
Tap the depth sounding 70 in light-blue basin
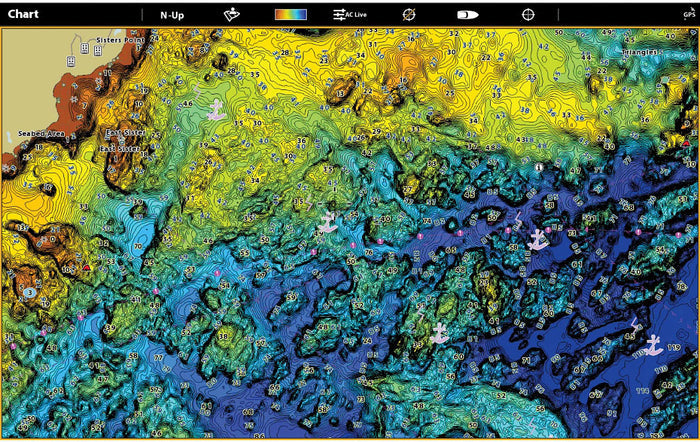(138, 246)
